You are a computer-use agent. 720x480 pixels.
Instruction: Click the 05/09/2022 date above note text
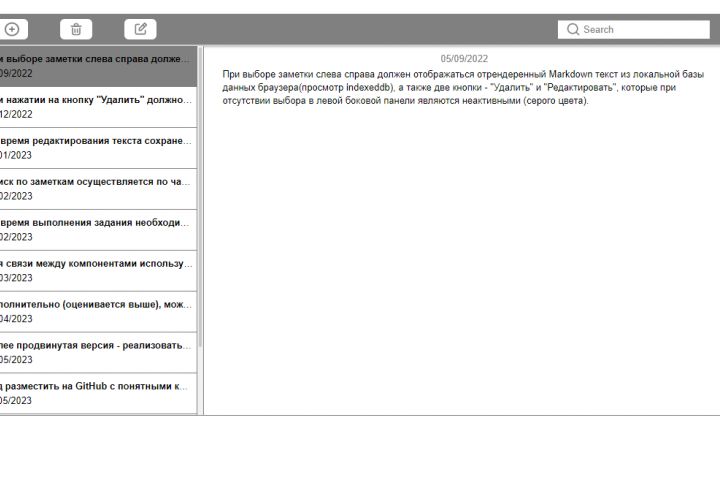tap(464, 59)
